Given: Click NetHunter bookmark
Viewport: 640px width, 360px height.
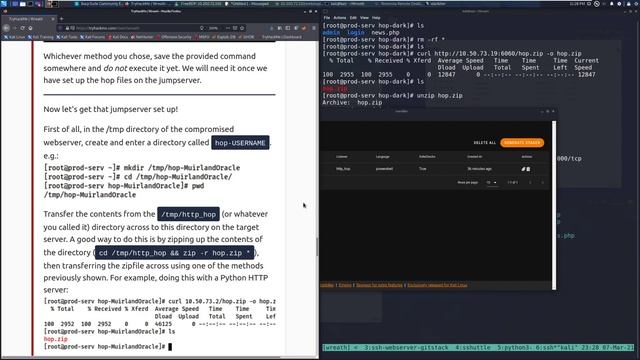Looking at the screenshot, I should tap(142, 37).
